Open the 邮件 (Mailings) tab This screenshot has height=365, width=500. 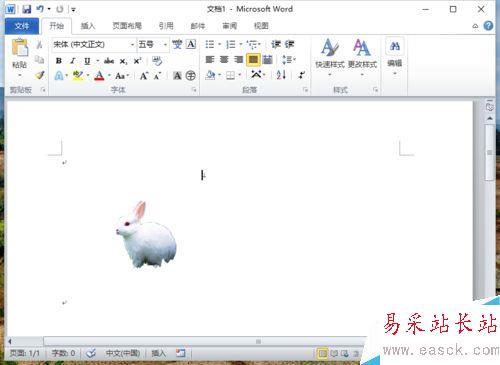(x=198, y=26)
